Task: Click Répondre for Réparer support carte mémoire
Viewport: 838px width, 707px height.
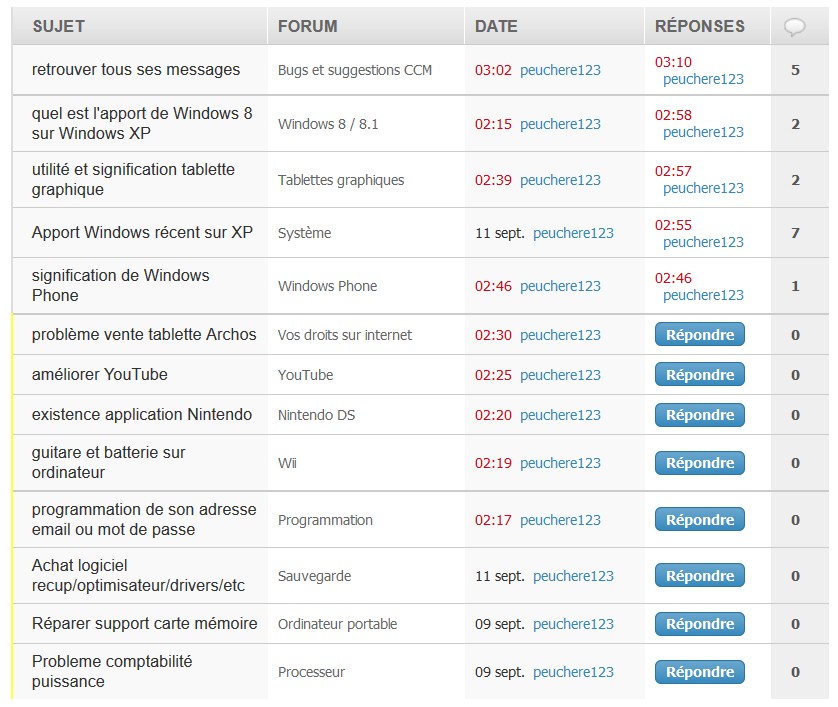Action: [700, 624]
